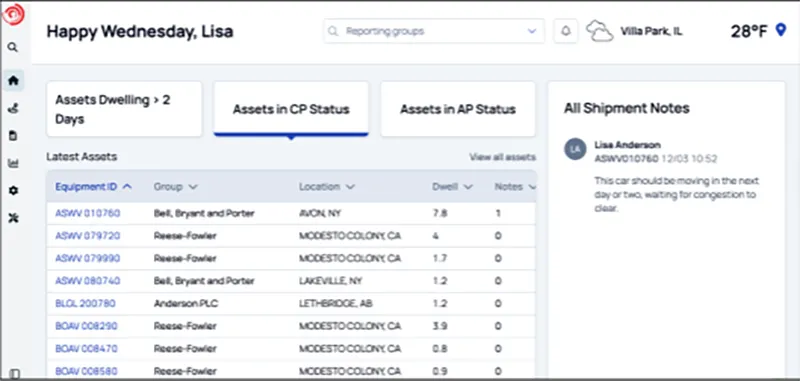This screenshot has width=800, height=381.
Task: Click the View all assets link
Action: click(x=503, y=157)
